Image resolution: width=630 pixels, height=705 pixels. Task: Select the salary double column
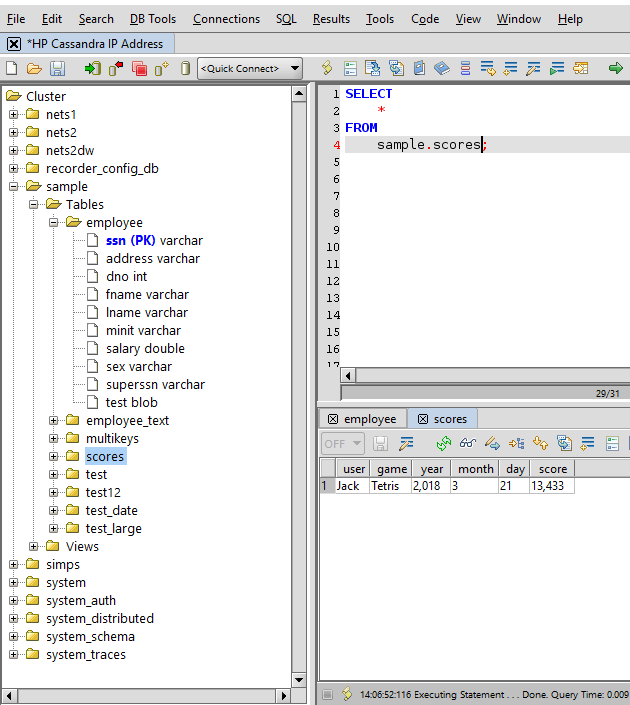(145, 348)
